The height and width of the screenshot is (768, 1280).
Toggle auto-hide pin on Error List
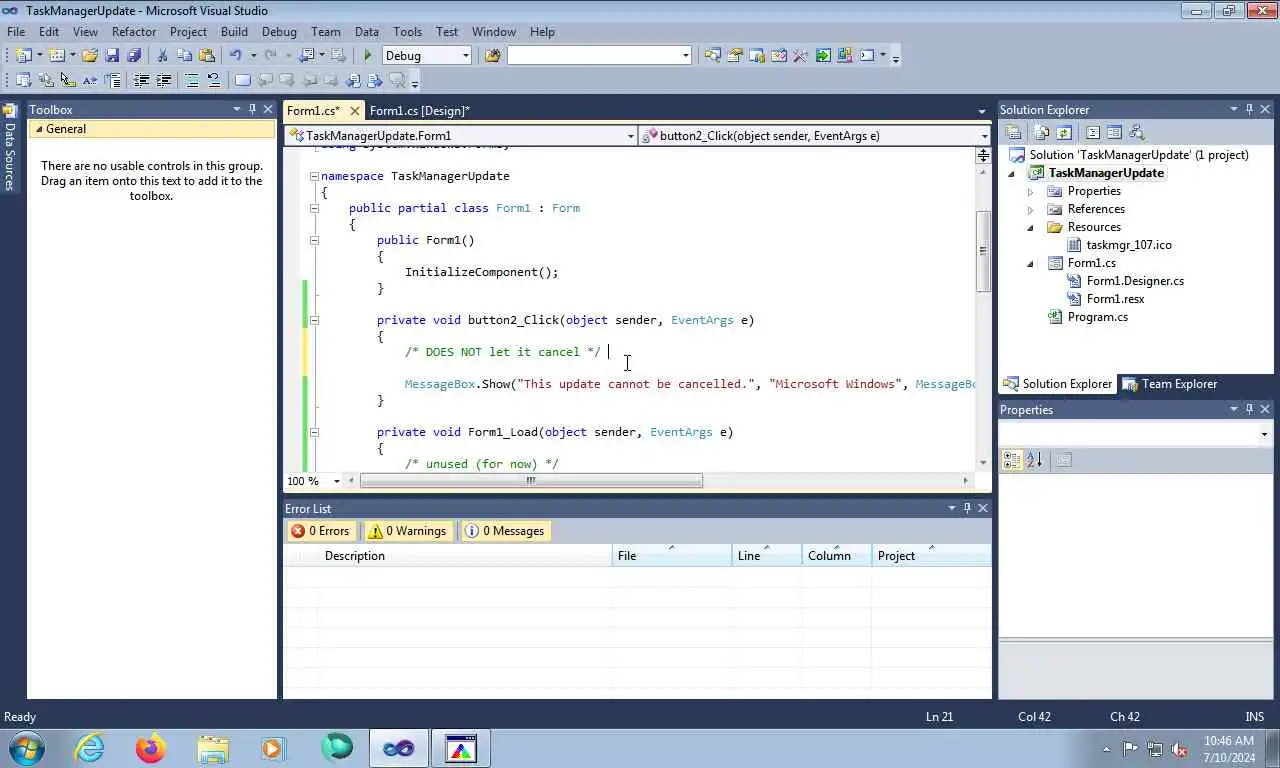pos(967,508)
